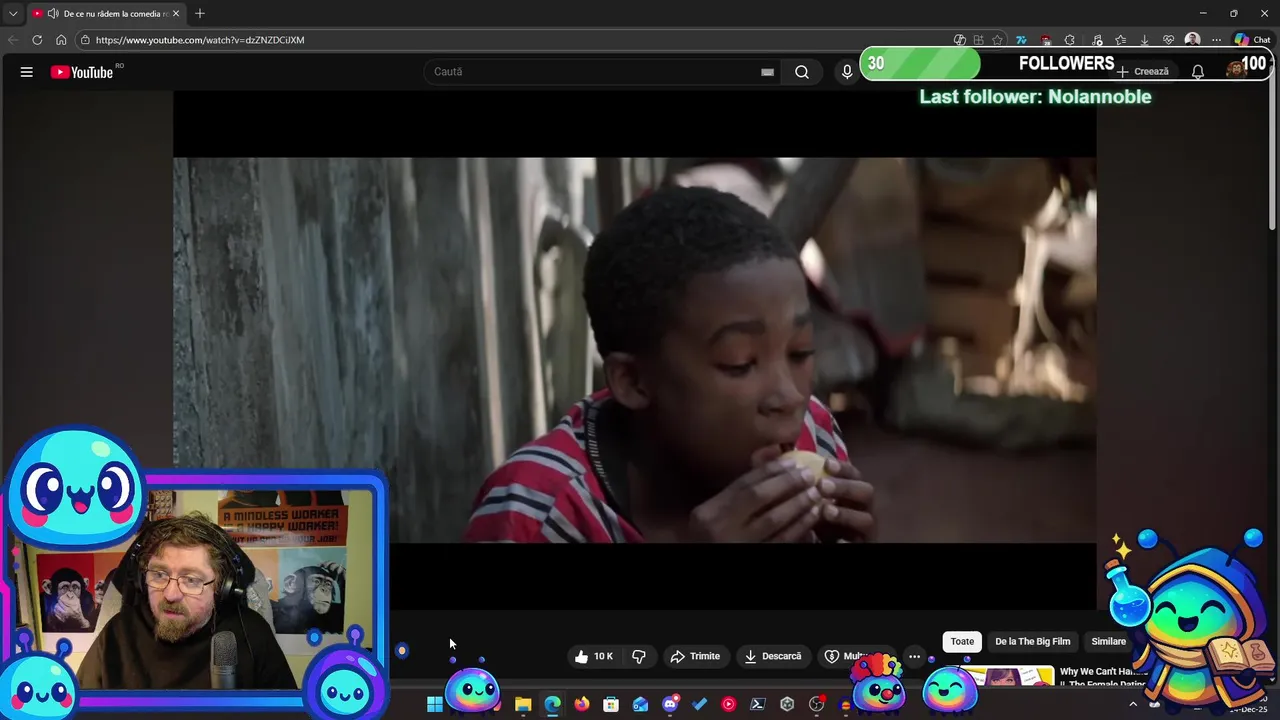Open the 7tv extension icon

(x=1021, y=40)
